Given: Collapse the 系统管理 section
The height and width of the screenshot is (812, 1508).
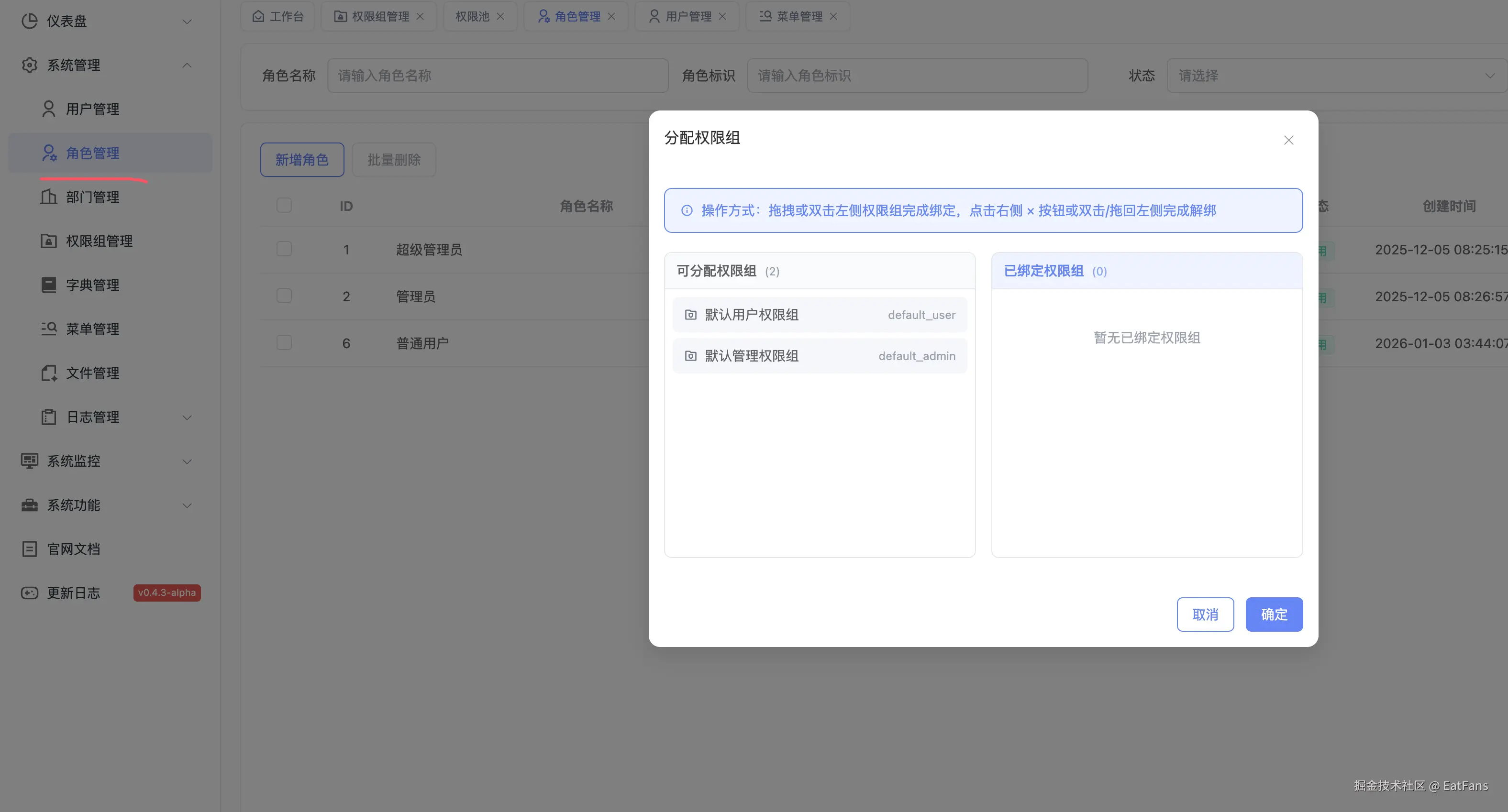Looking at the screenshot, I should coord(187,65).
